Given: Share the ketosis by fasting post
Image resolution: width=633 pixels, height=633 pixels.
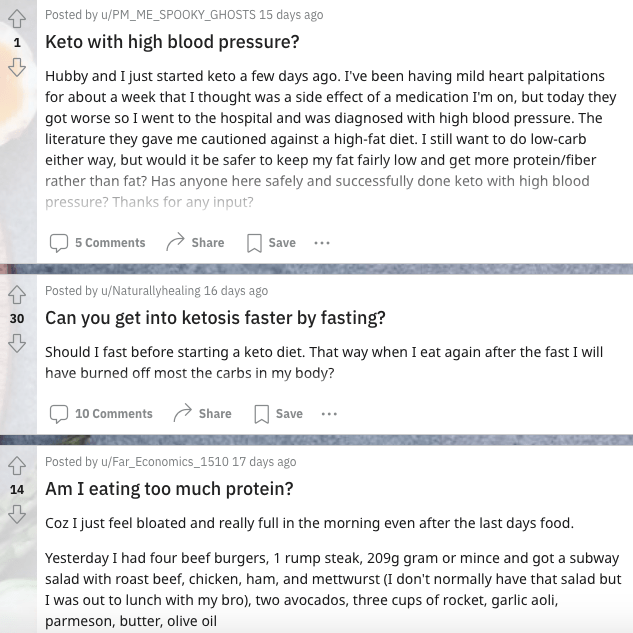Looking at the screenshot, I should click(202, 414).
